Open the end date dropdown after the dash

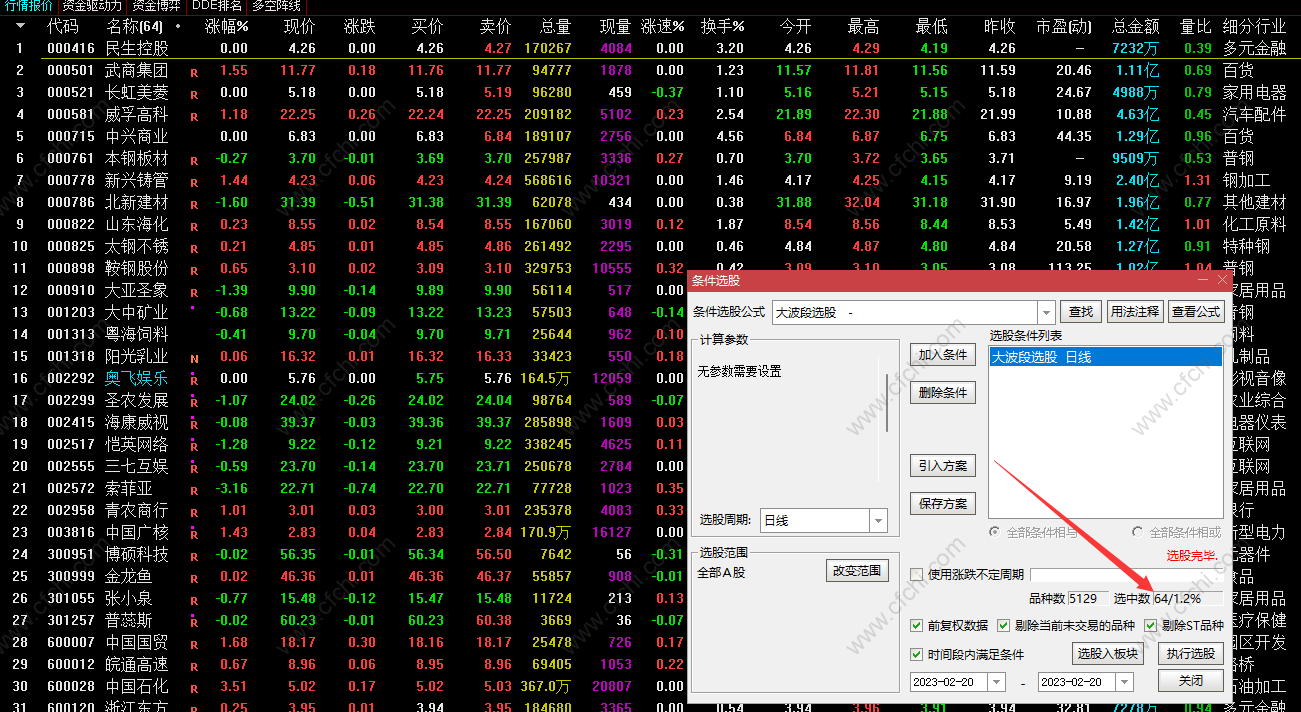pyautogui.click(x=1123, y=682)
